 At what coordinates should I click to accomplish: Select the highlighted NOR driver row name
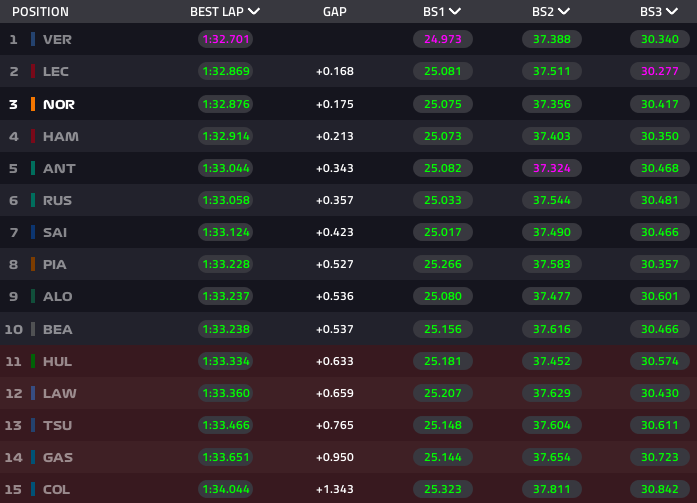click(x=59, y=104)
